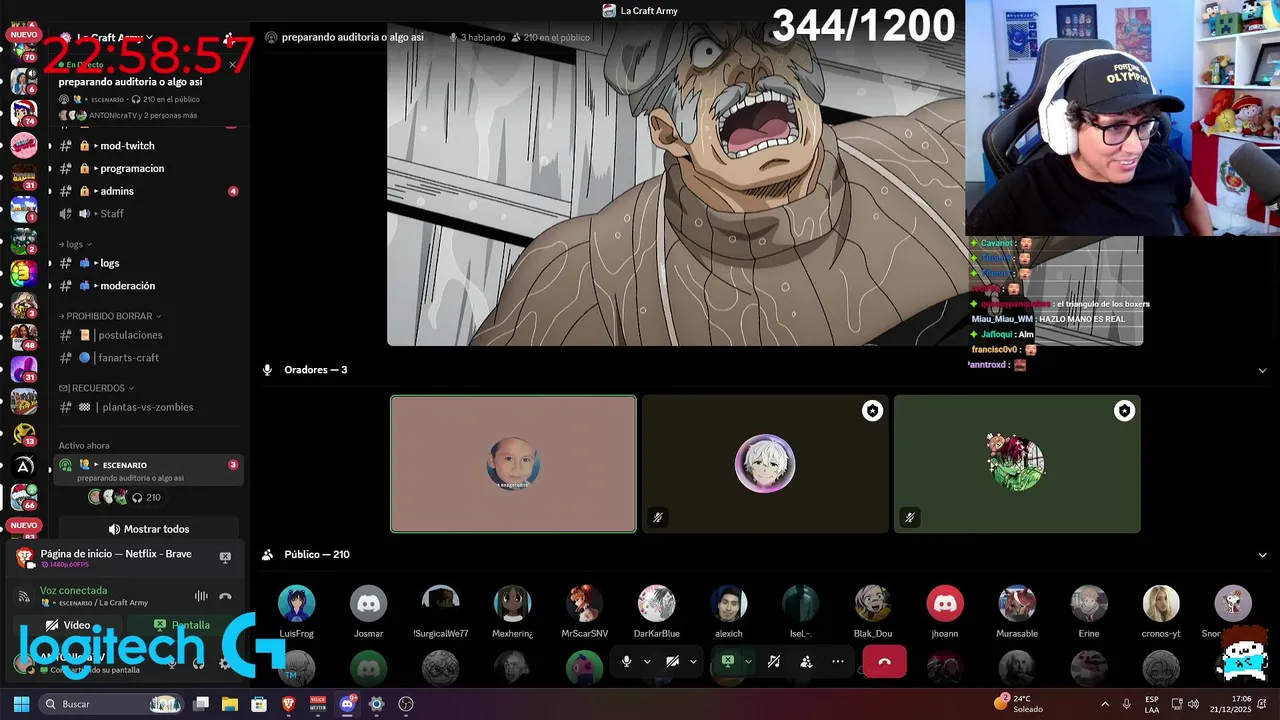Stop streaming icon next to Netflix - Brave

[225, 558]
